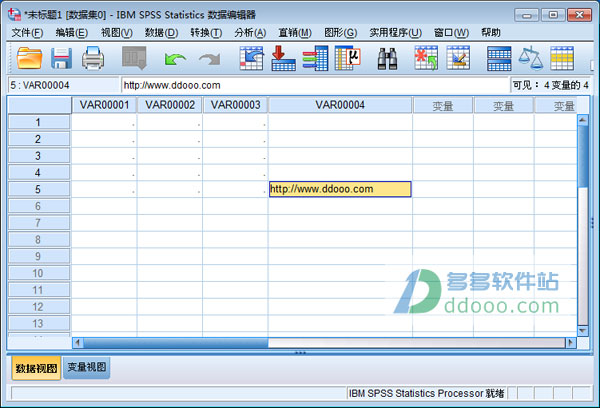Viewport: 600px width, 408px height.
Task: Open 视图(V) menu
Action: [116, 33]
